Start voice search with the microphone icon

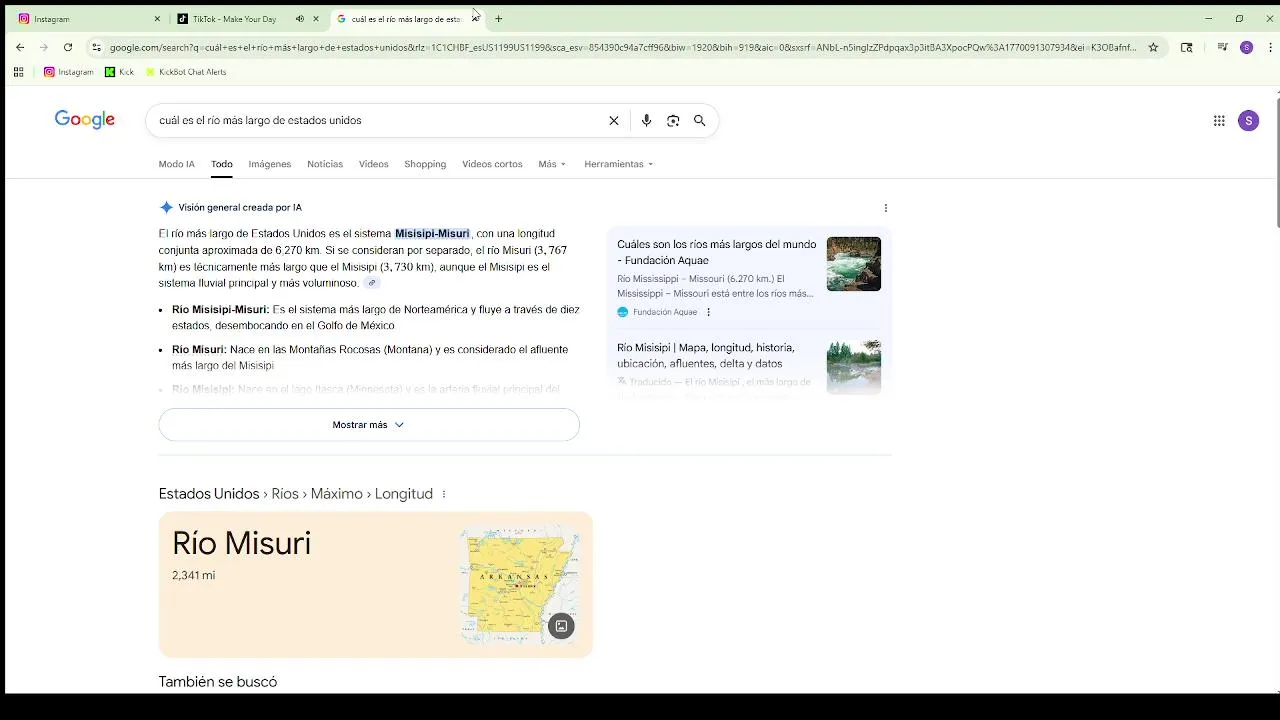point(646,120)
